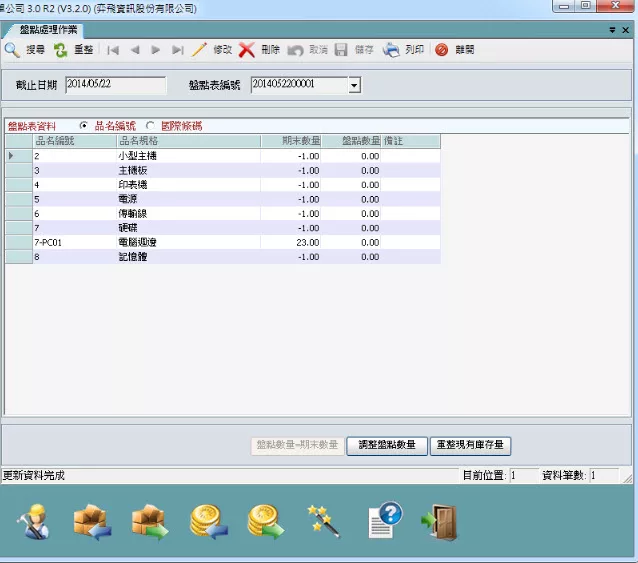Select the 國際條碼 radio button

pos(151,126)
